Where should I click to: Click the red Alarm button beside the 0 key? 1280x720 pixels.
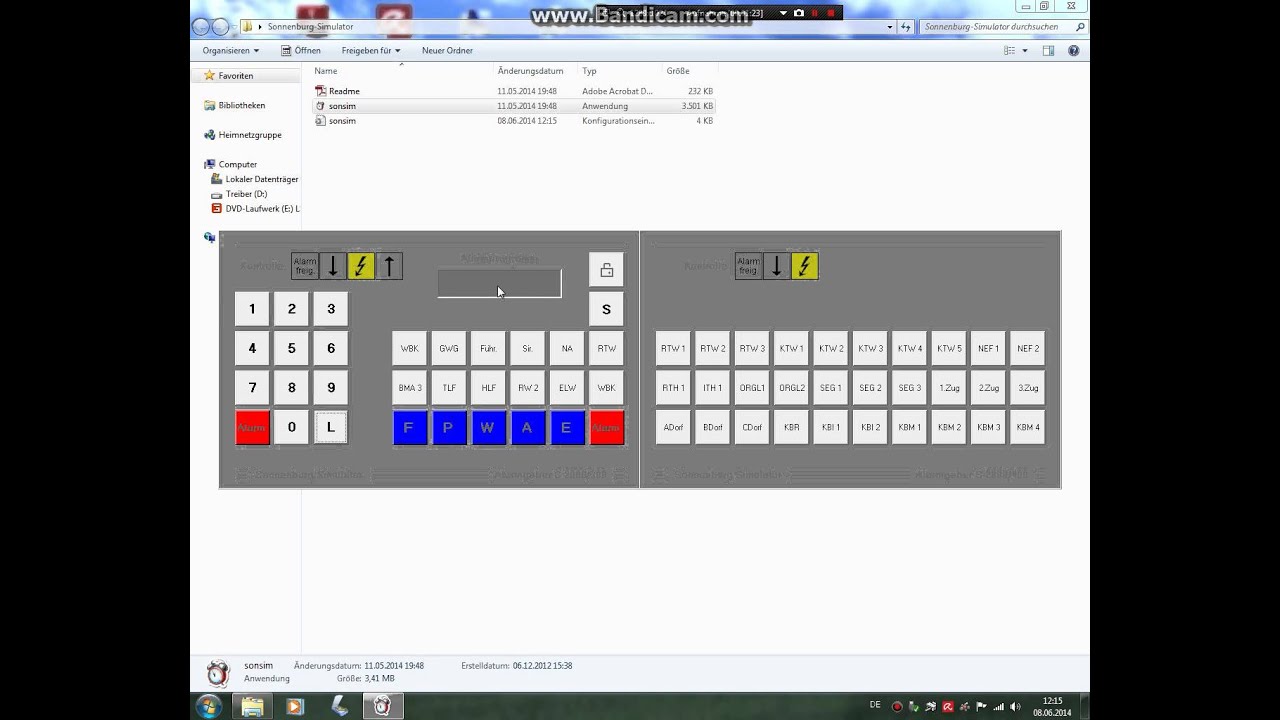[x=252, y=428]
